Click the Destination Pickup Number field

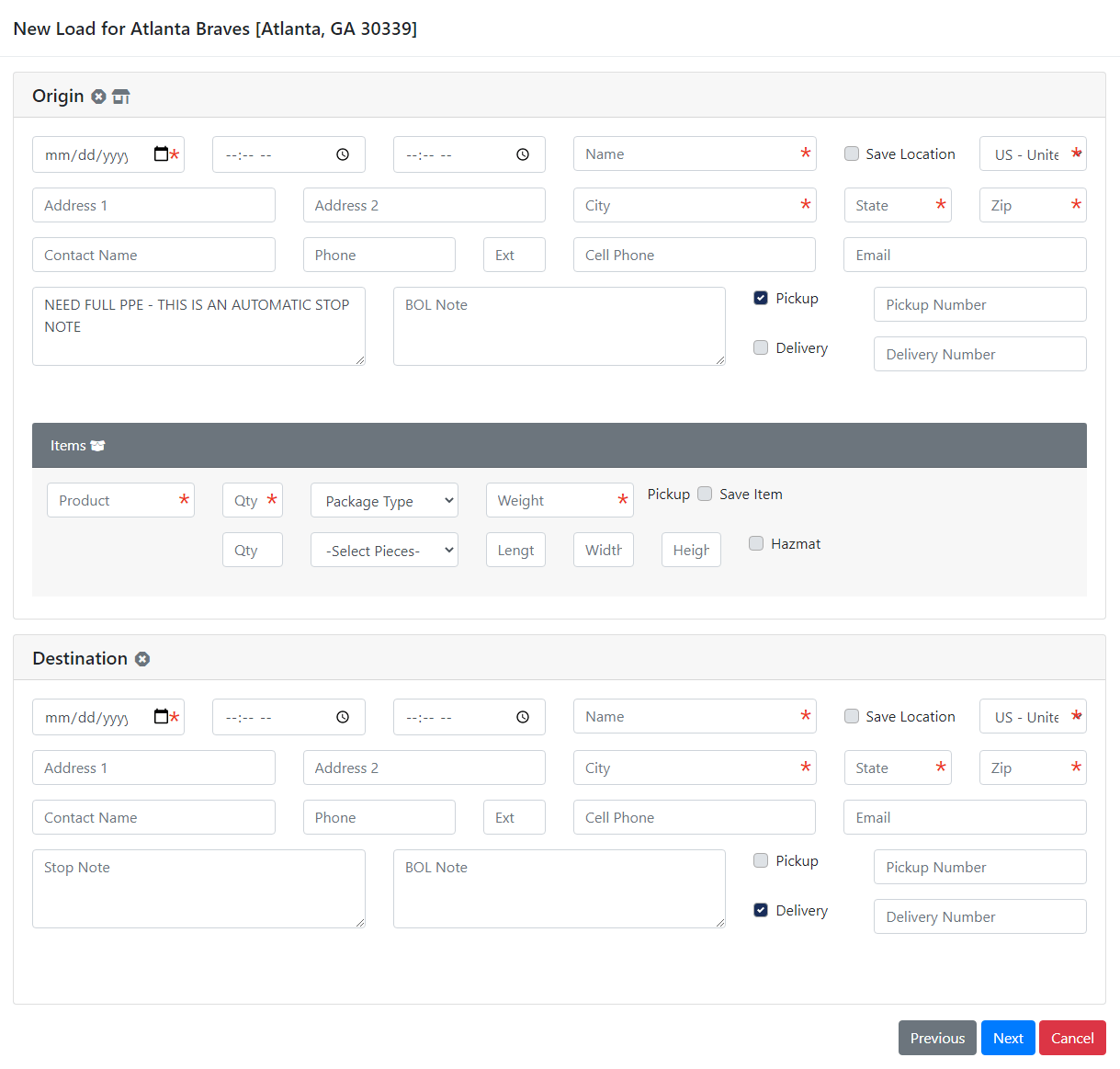click(980, 867)
